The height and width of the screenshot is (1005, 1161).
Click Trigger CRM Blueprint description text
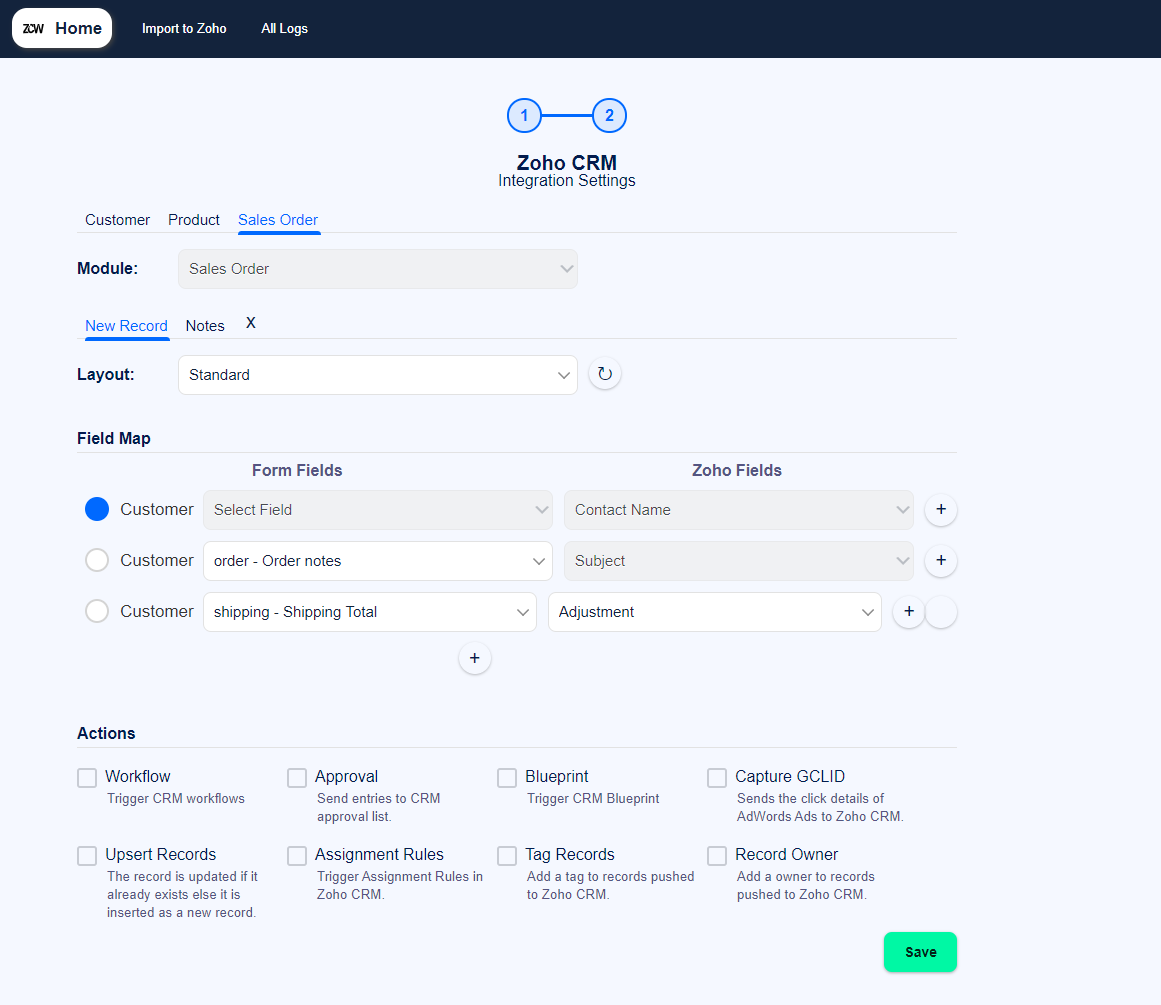tap(593, 798)
